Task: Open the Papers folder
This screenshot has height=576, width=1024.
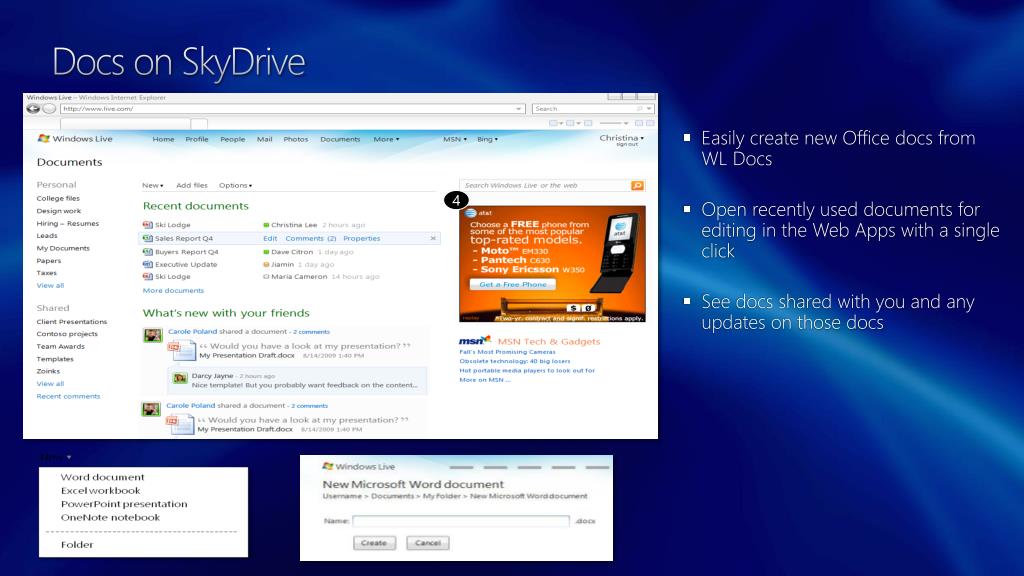Action: pyautogui.click(x=49, y=261)
